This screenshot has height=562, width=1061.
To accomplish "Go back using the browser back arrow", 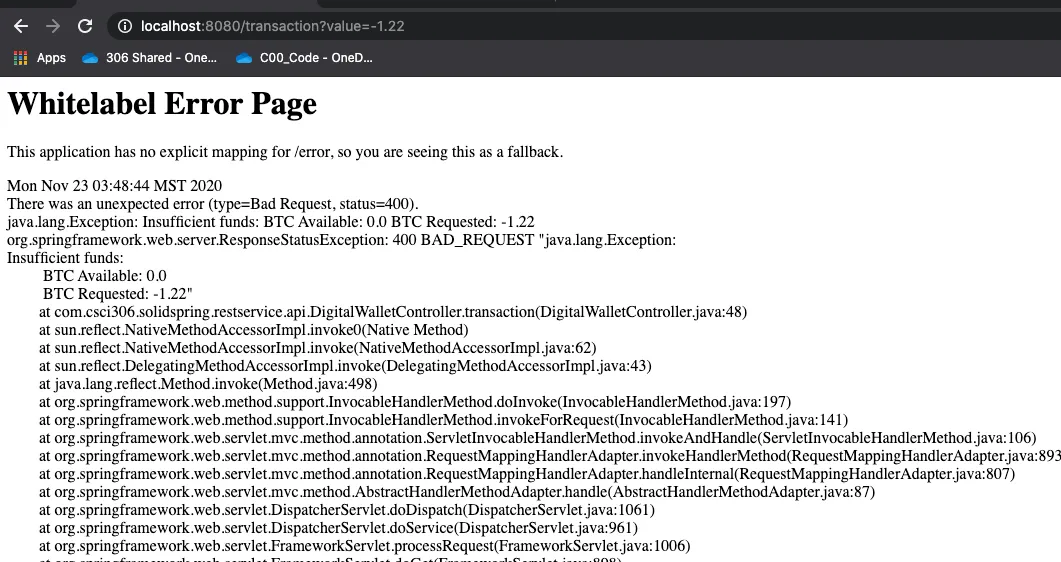I will click(x=21, y=26).
